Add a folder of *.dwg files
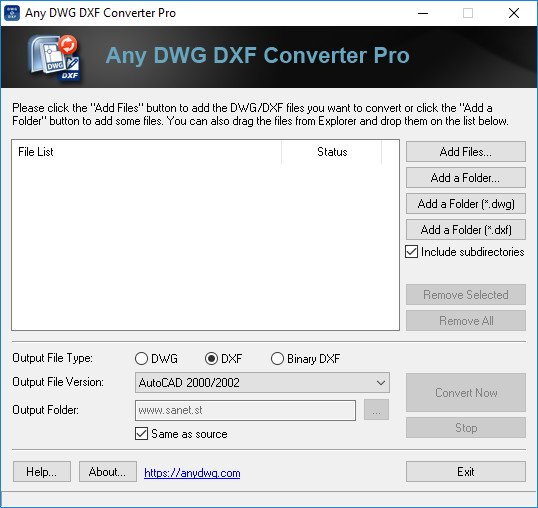Image resolution: width=538 pixels, height=508 pixels. pyautogui.click(x=466, y=204)
